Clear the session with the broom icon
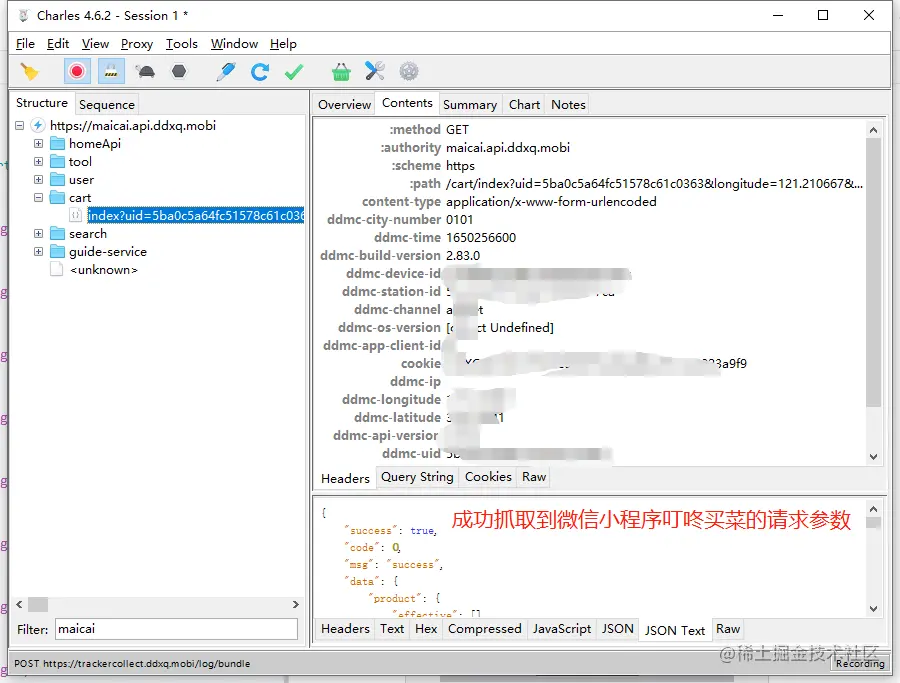 point(29,72)
